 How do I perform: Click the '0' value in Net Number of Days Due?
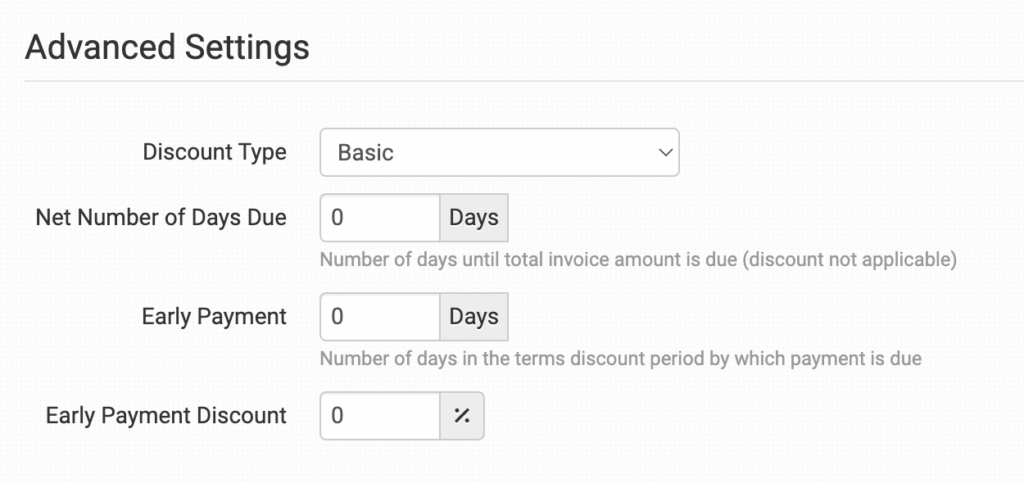pyautogui.click(x=337, y=218)
